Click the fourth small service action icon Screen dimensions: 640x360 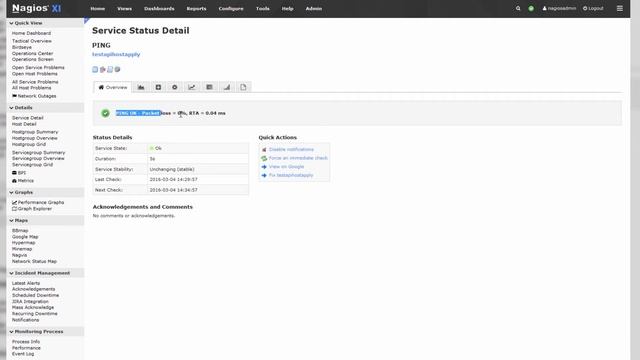click(117, 69)
